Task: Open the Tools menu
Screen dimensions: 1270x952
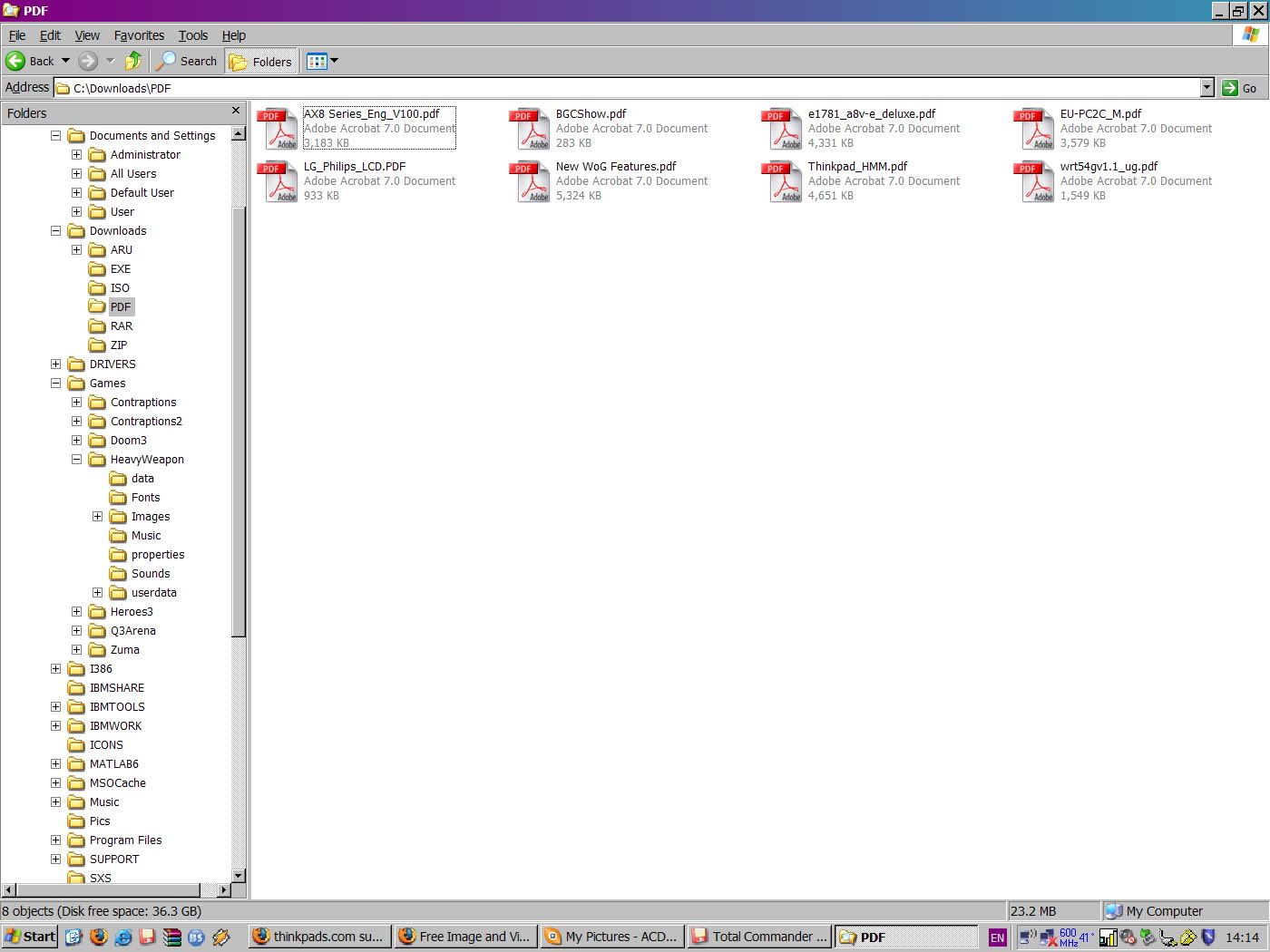Action: [x=193, y=35]
